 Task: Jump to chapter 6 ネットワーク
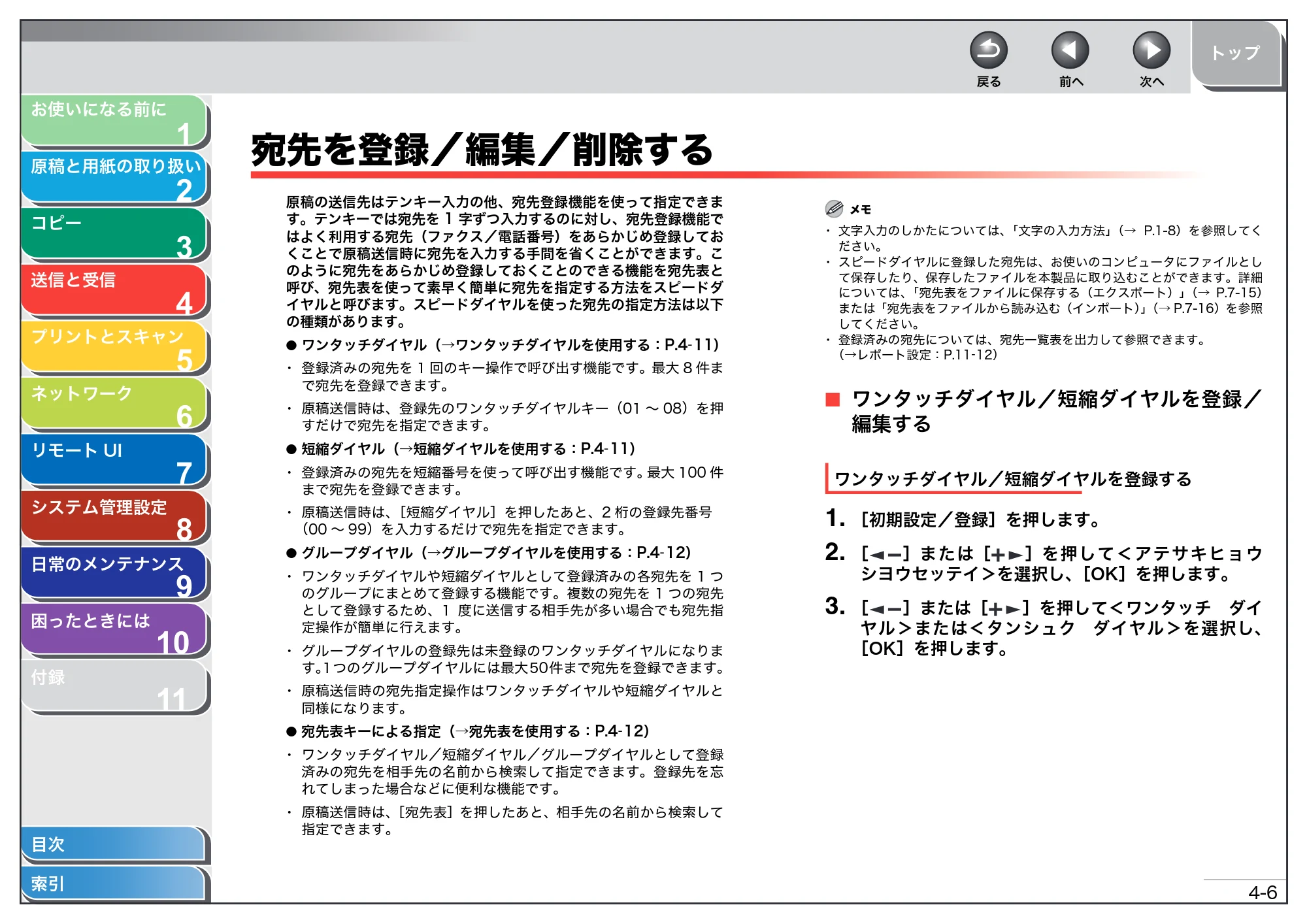click(x=114, y=404)
